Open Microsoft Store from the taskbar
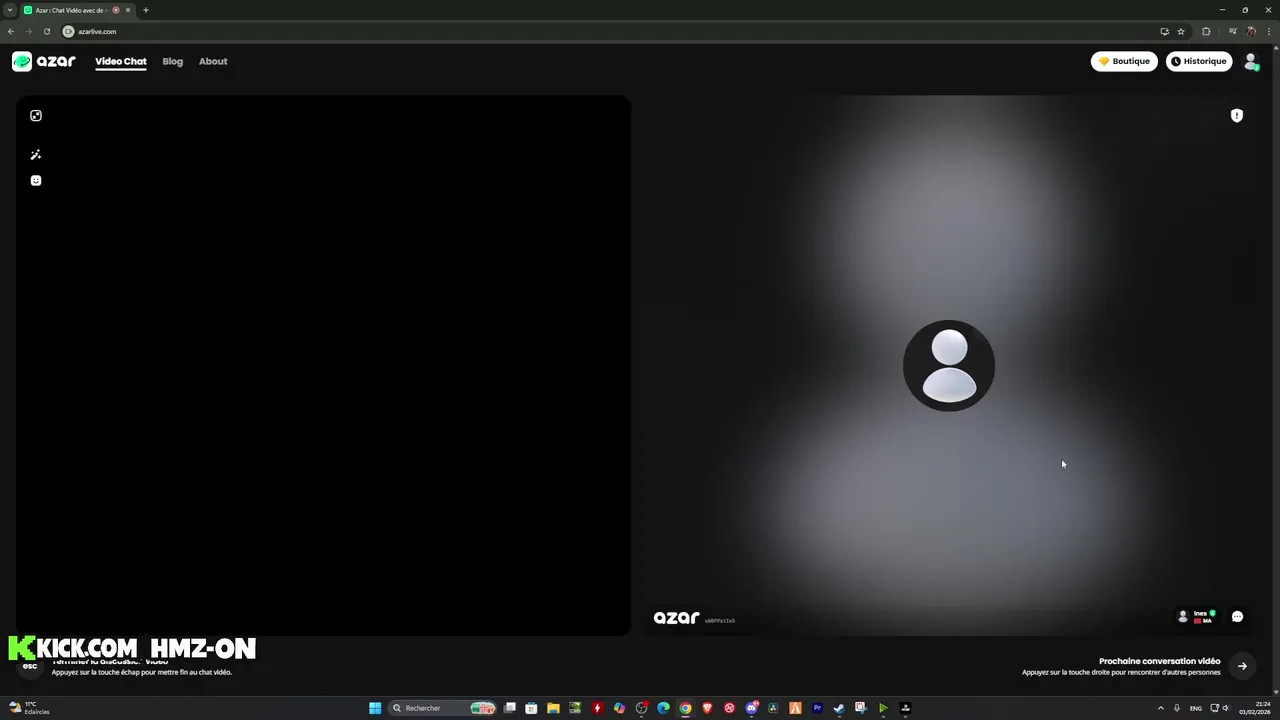Viewport: 1280px width, 720px height. pos(531,708)
